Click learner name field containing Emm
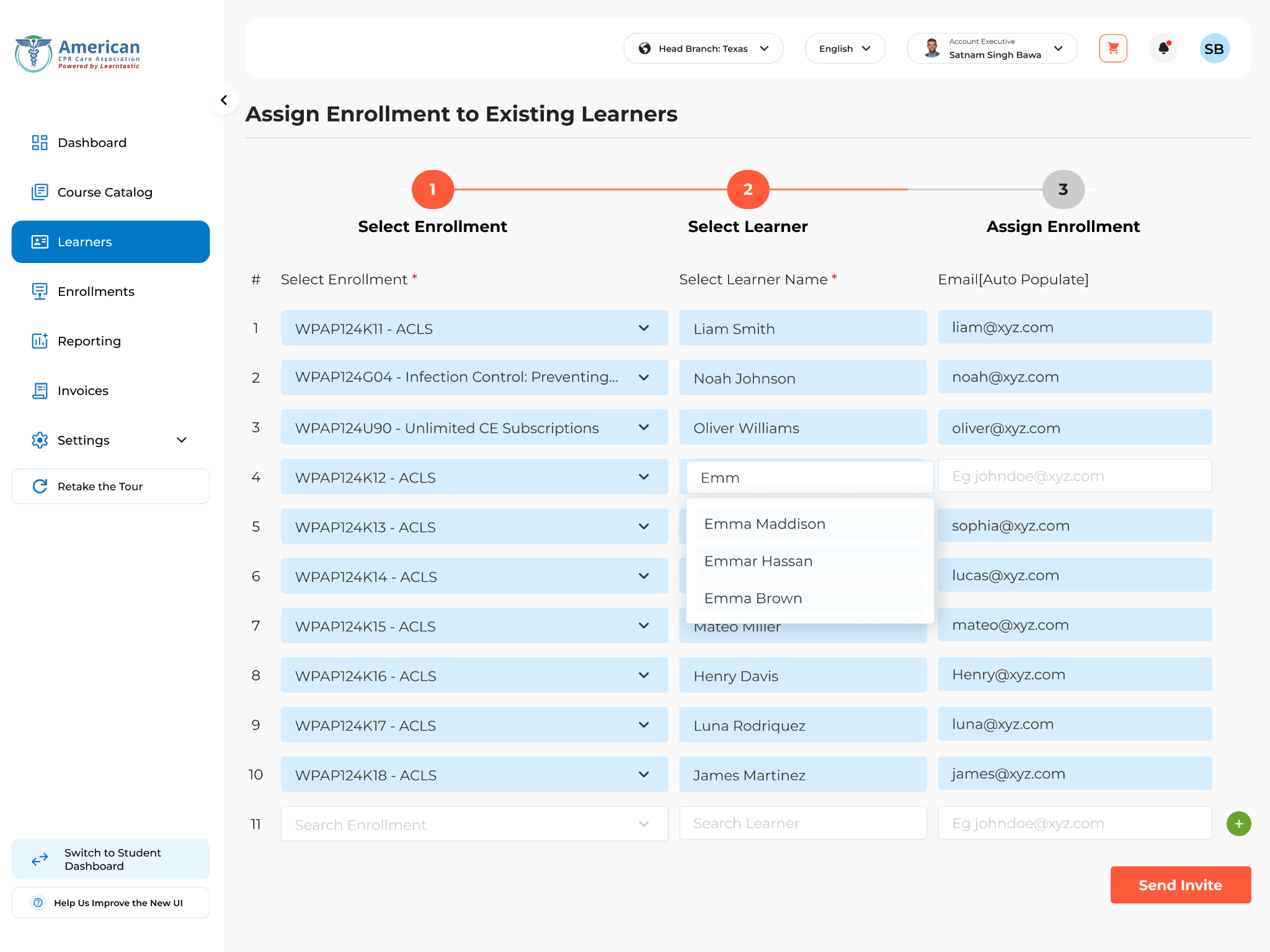 tap(810, 478)
